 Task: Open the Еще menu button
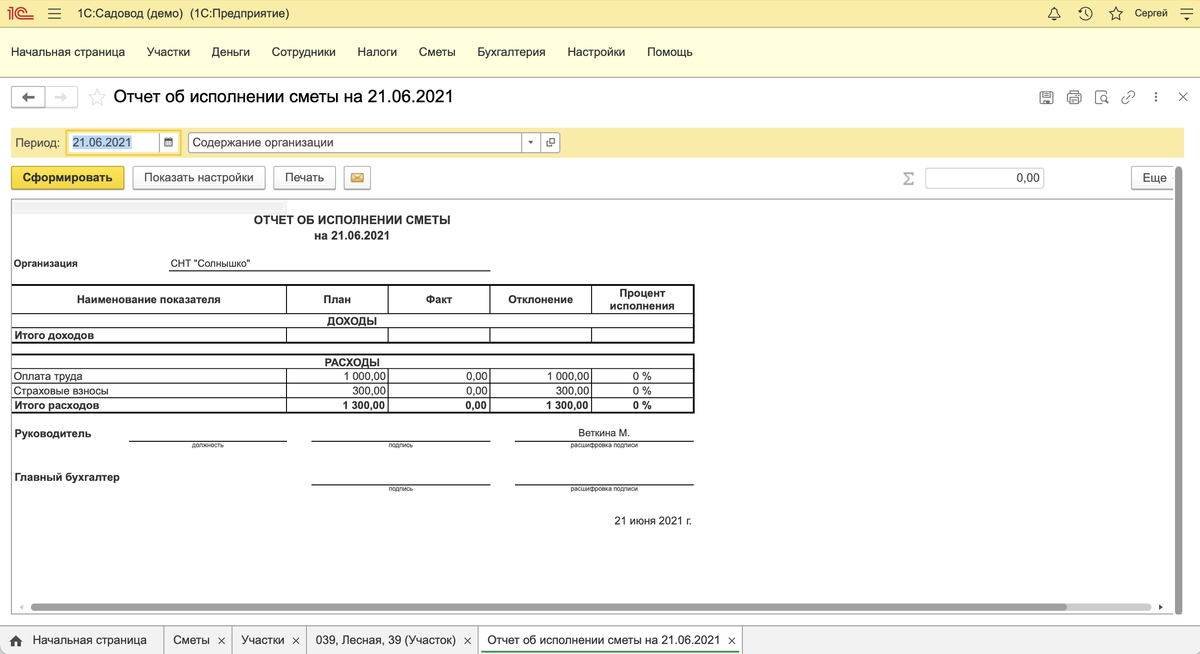(1154, 178)
